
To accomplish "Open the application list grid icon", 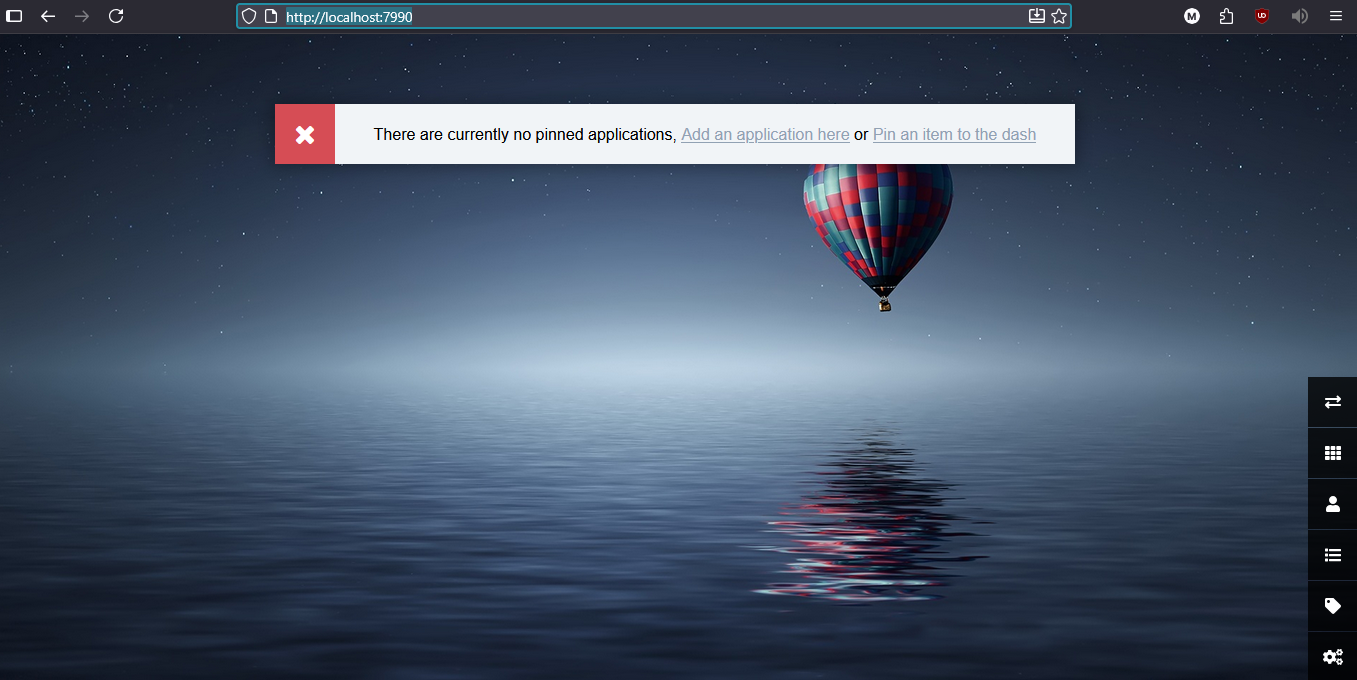I will click(1332, 453).
